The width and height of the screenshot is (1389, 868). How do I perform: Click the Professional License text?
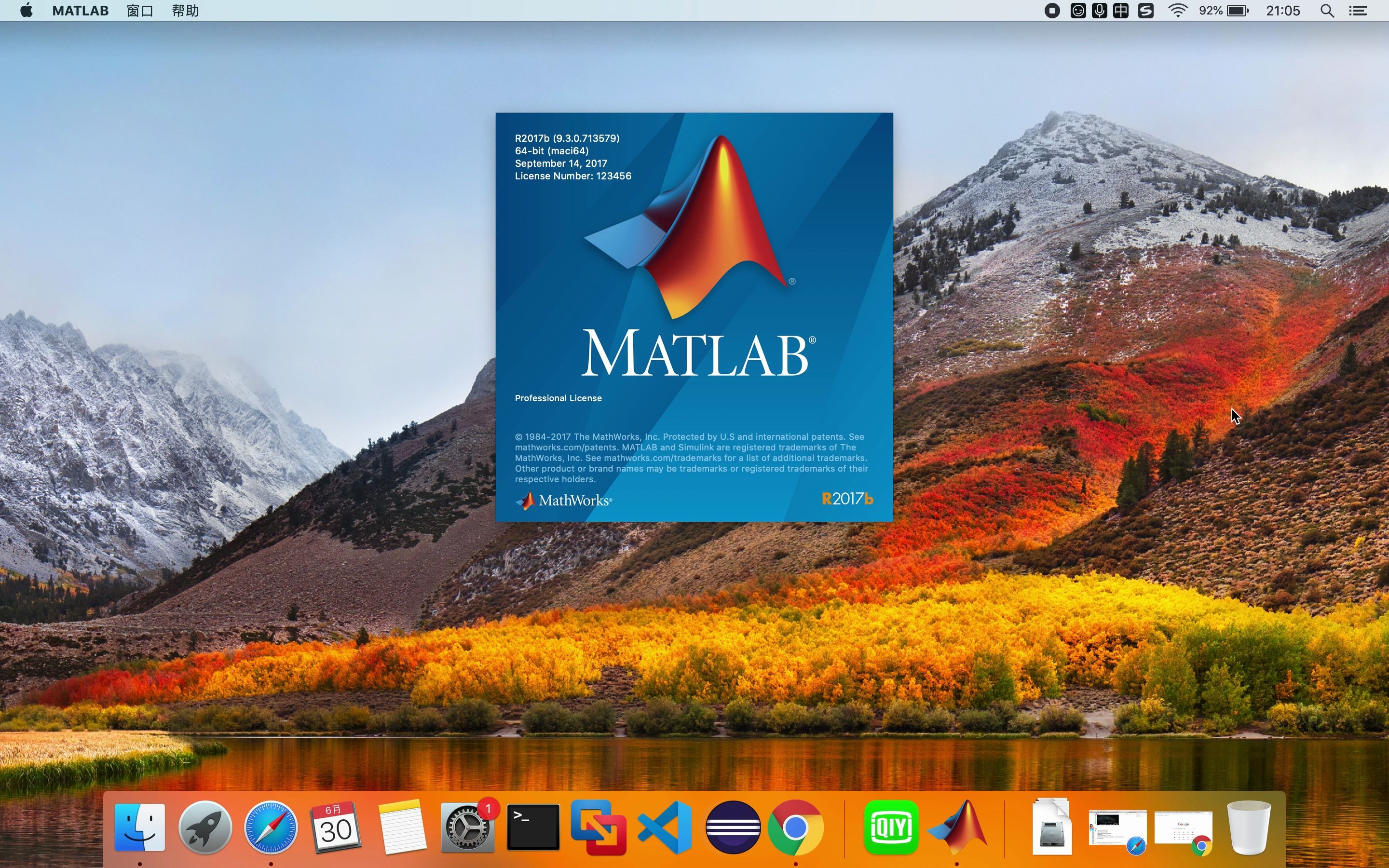(558, 398)
